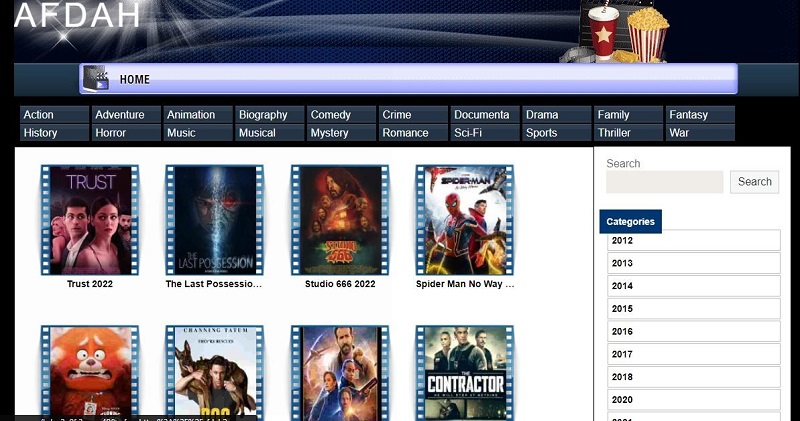
Task: Choose the 2016 category
Action: pyautogui.click(x=693, y=331)
